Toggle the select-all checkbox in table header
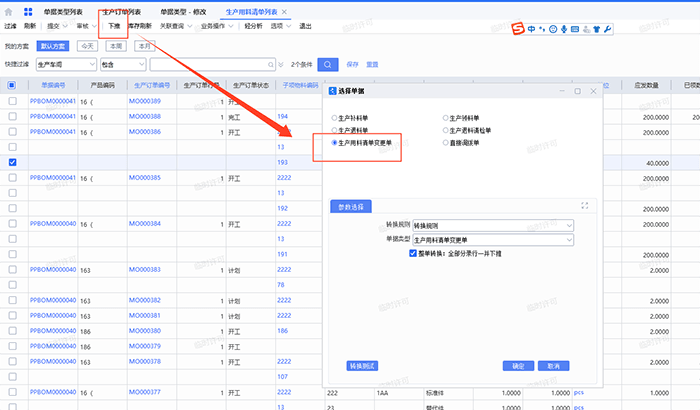 [12, 86]
